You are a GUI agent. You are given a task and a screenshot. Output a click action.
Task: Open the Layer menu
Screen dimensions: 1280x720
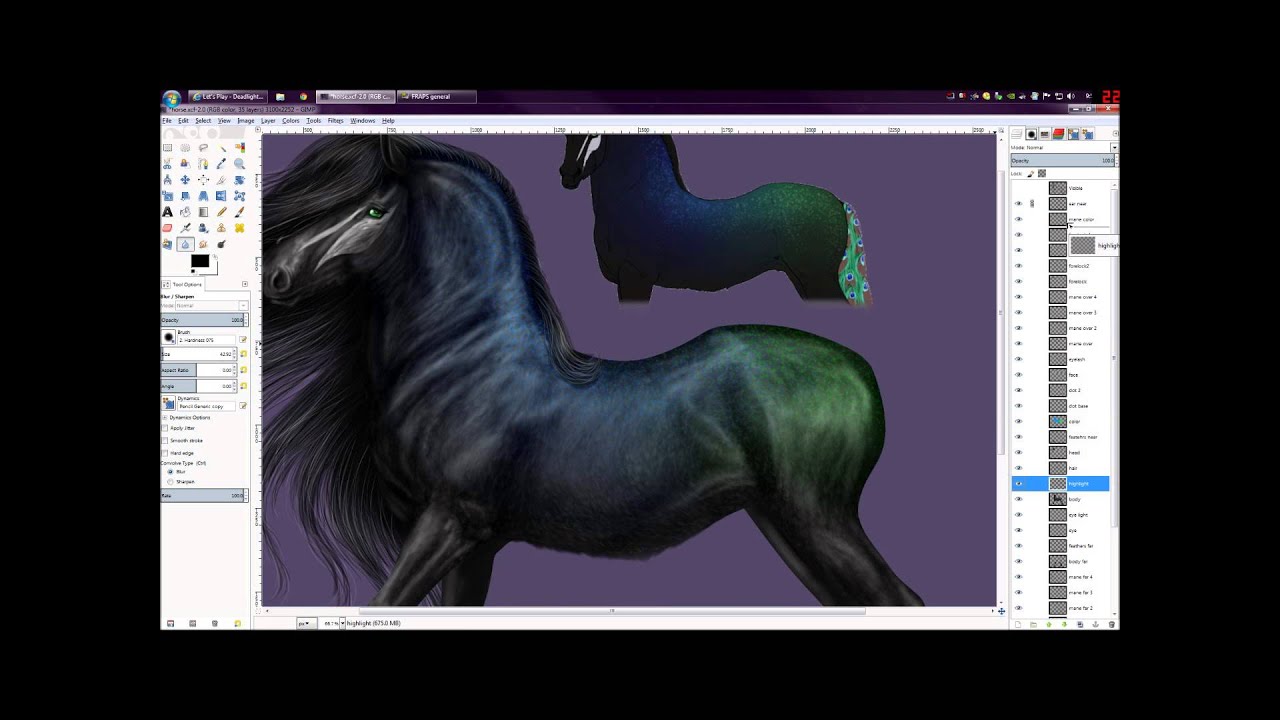coord(268,120)
